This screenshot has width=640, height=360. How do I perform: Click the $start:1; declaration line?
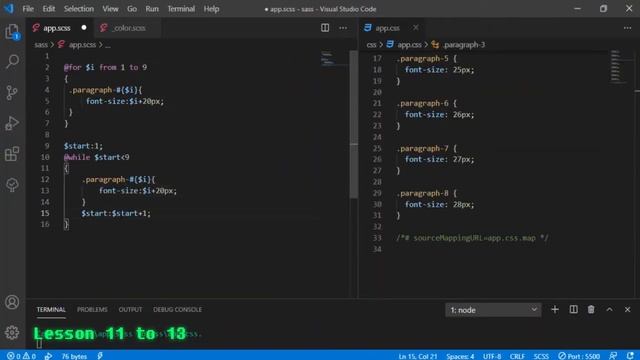(83, 146)
